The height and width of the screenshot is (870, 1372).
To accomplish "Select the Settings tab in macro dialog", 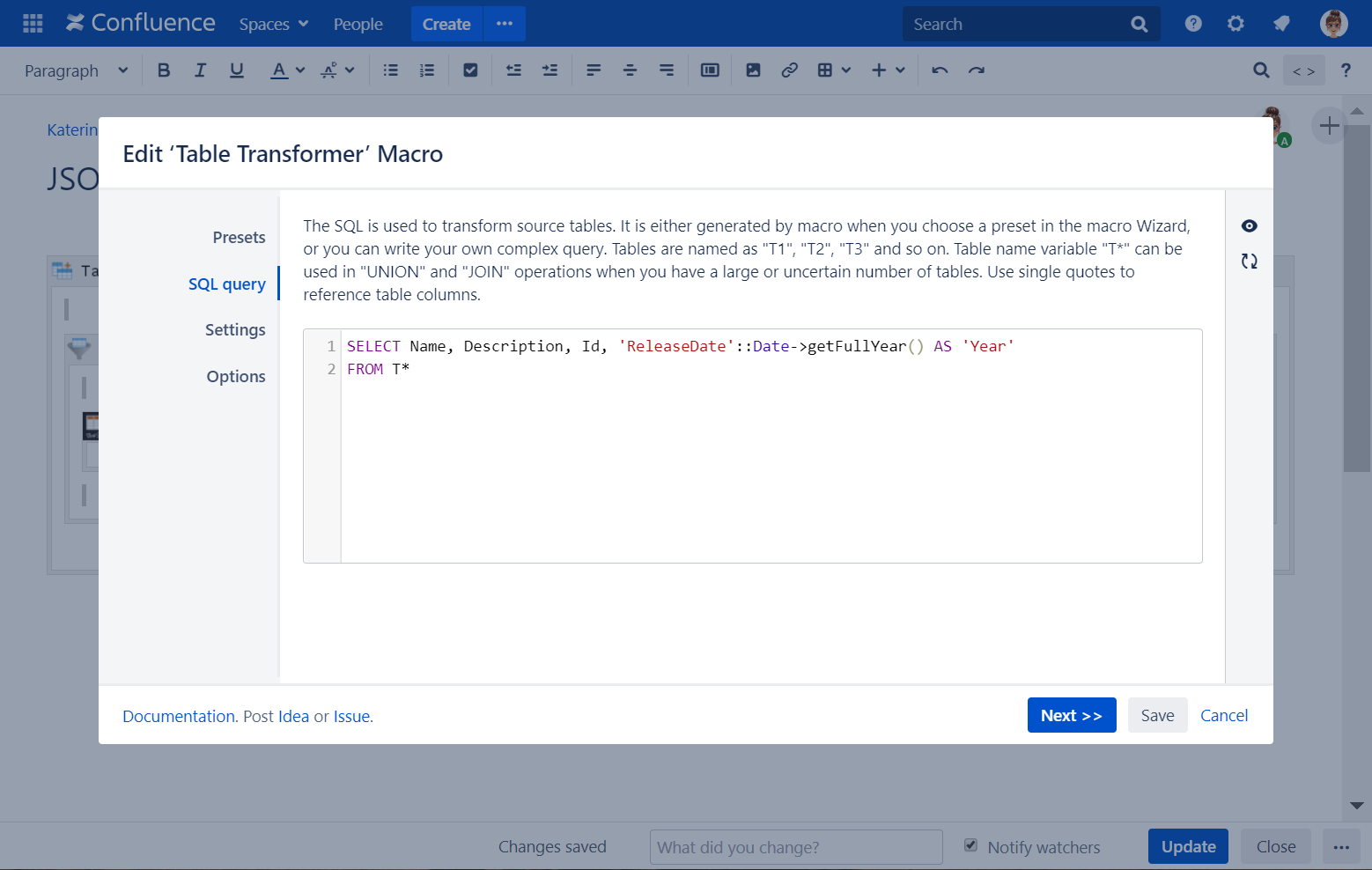I will pyautogui.click(x=235, y=330).
